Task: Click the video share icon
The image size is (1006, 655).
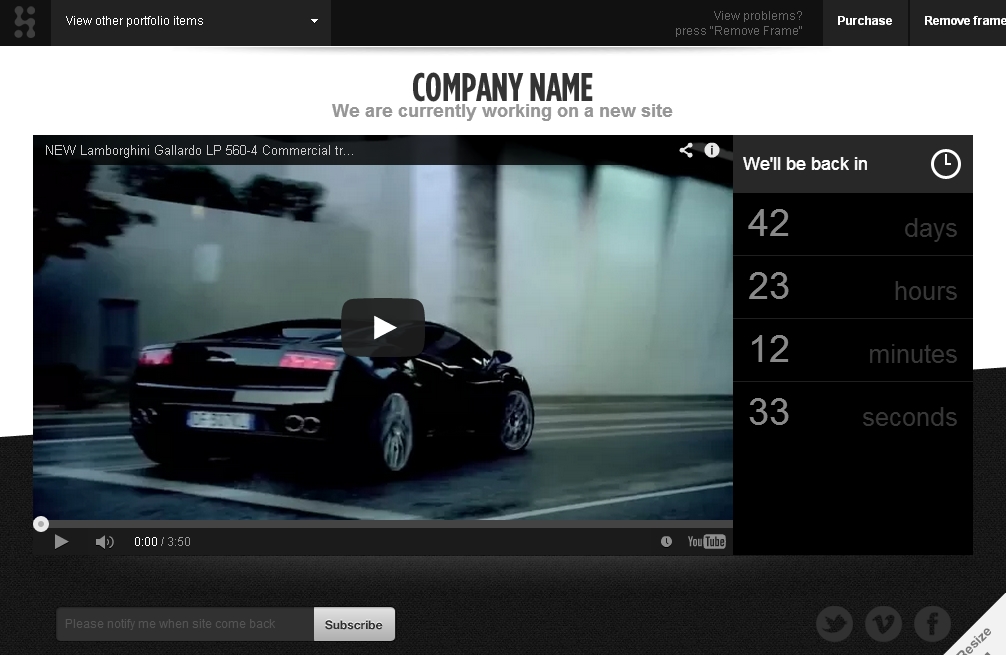Action: tap(686, 150)
